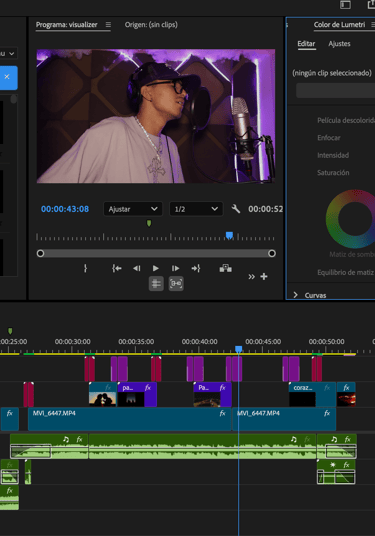Click fx badge on second MVI_6447.MP4 clip
This screenshot has height=536, width=375.
[x=327, y=413]
